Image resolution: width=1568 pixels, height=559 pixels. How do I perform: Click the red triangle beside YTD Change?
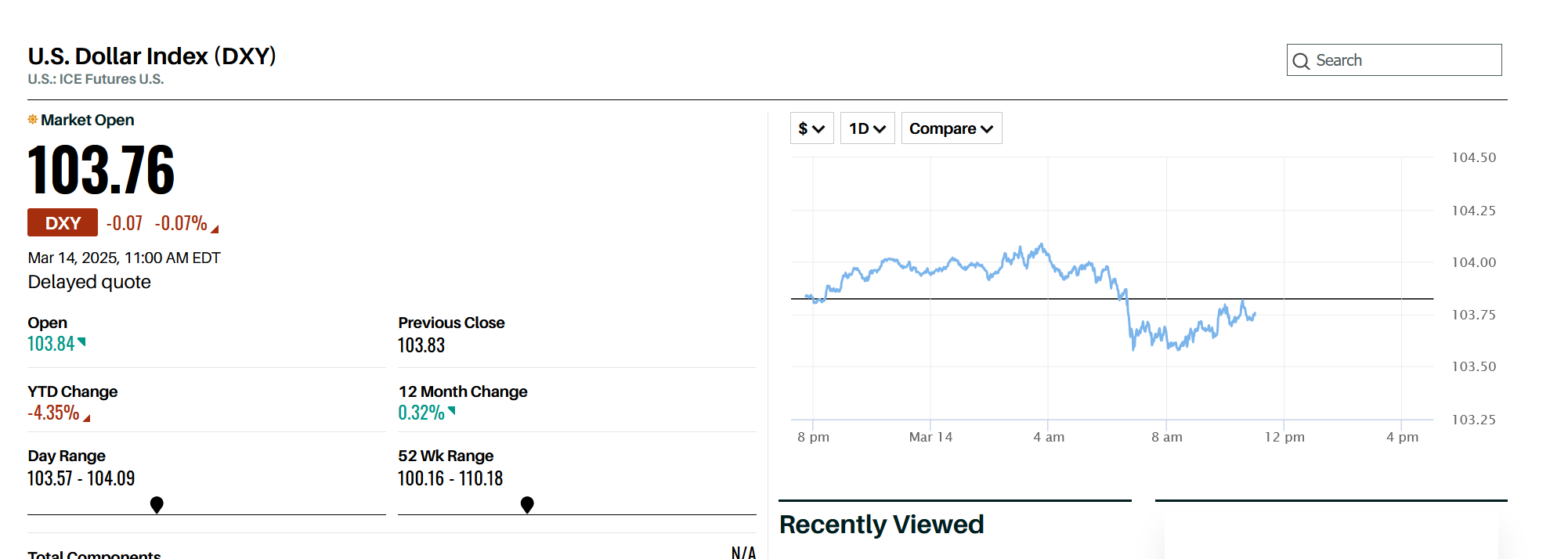[87, 418]
